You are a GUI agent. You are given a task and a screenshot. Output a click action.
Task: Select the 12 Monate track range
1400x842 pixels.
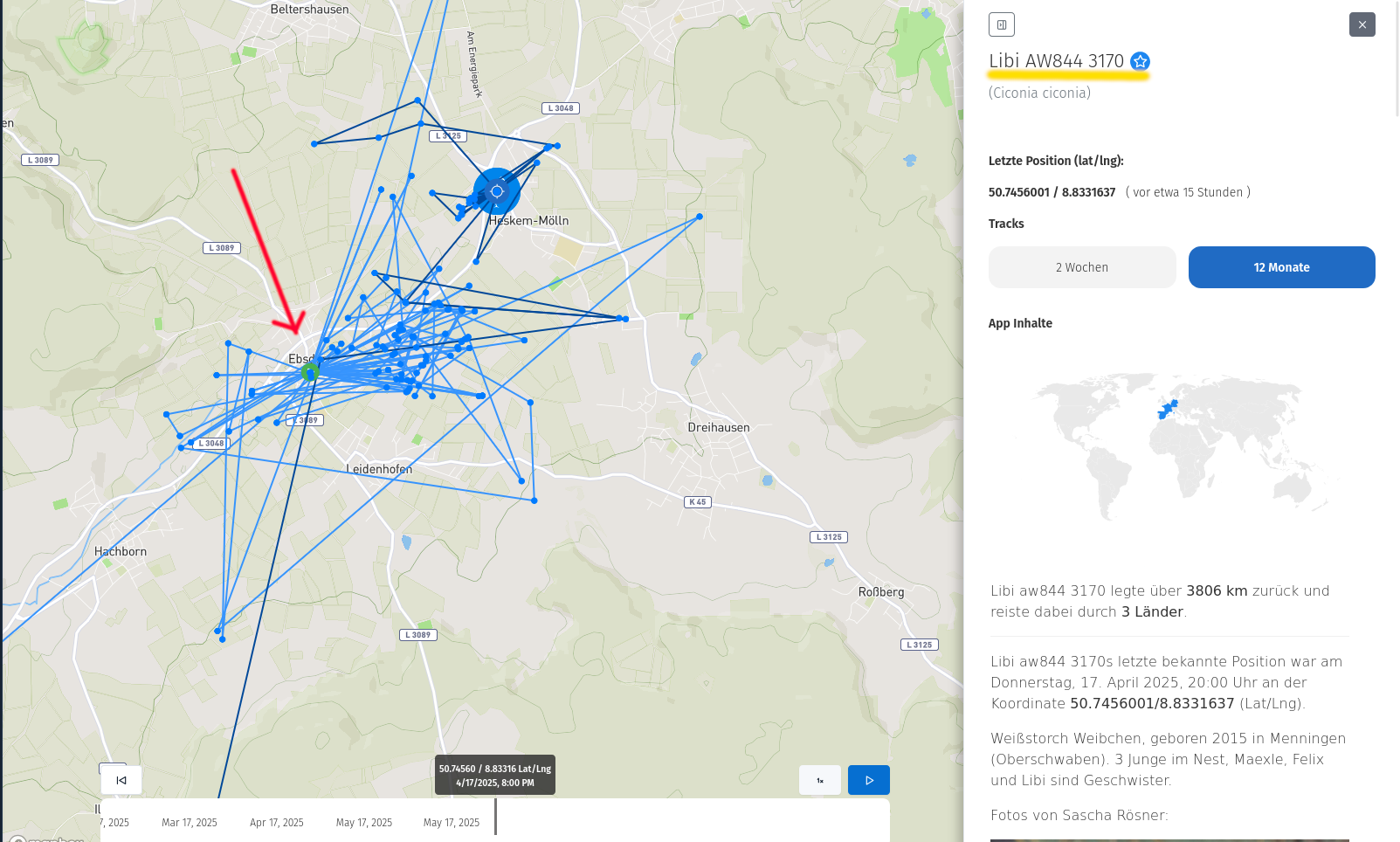pos(1281,267)
